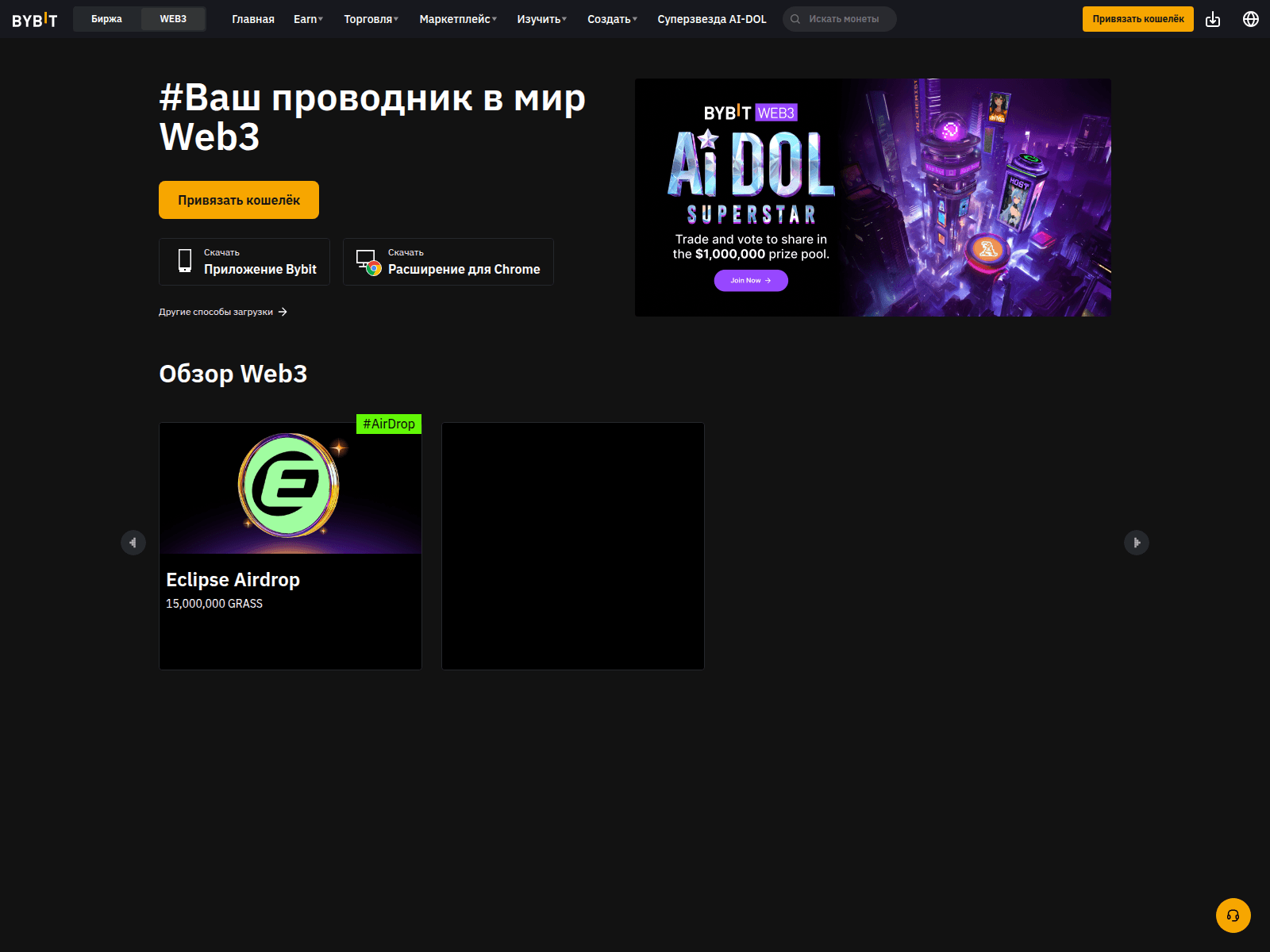Open the language globe icon

tap(1251, 19)
